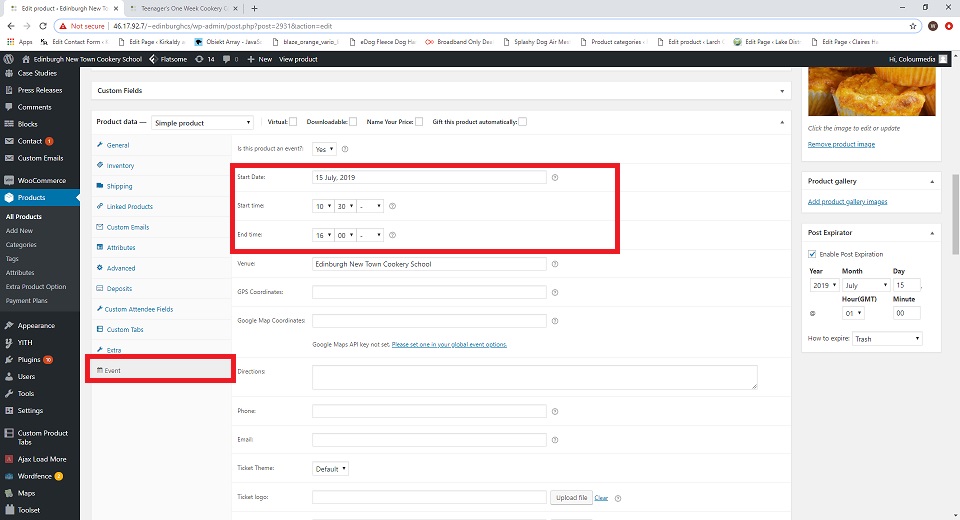Open the Simple product type dropdown

(x=203, y=123)
